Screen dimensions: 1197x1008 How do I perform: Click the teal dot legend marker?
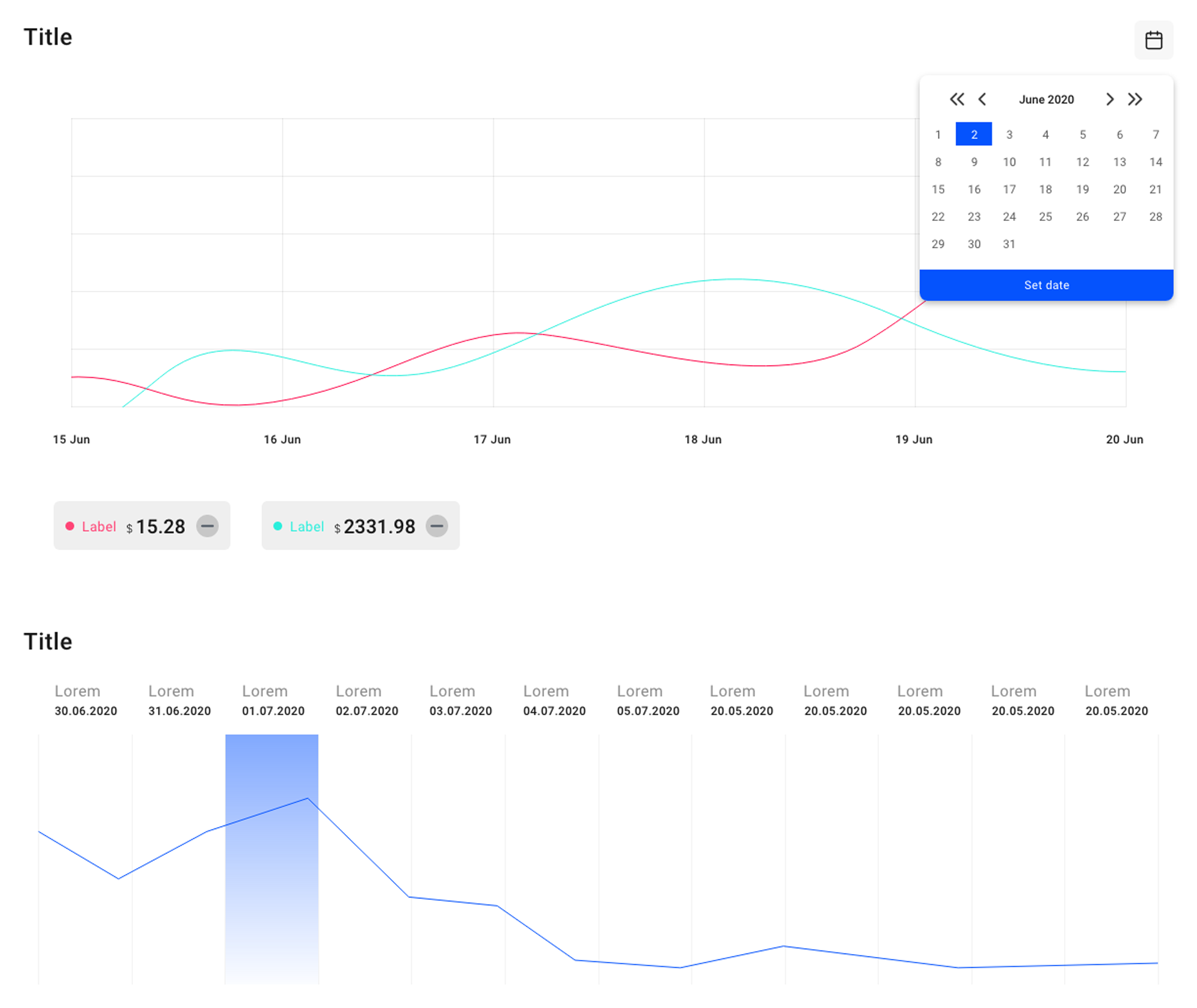(278, 526)
